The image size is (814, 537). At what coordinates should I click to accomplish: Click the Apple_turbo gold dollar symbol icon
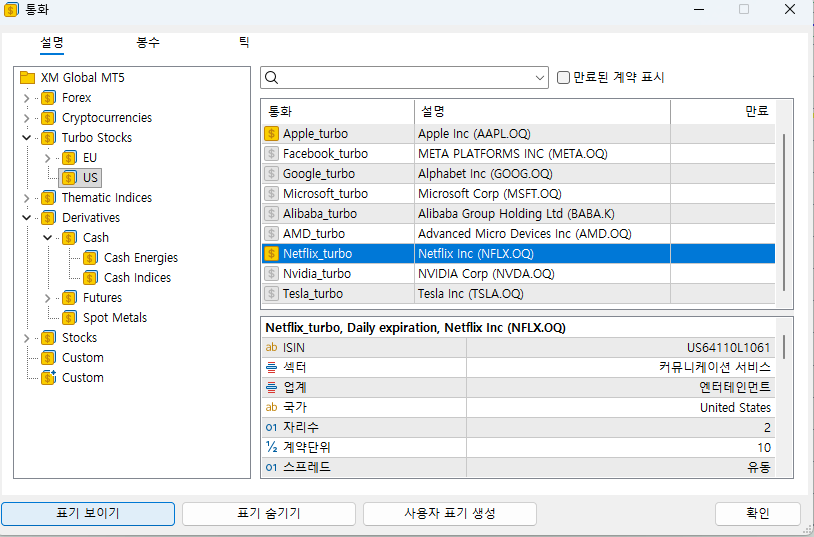point(271,133)
